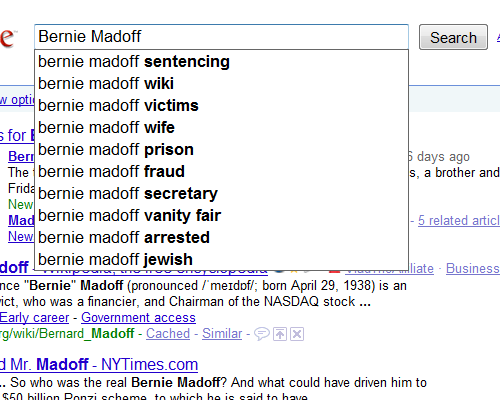Screen dimensions: 500x400
Task: Click inside the Bernie Madoff search box
Action: click(x=221, y=37)
